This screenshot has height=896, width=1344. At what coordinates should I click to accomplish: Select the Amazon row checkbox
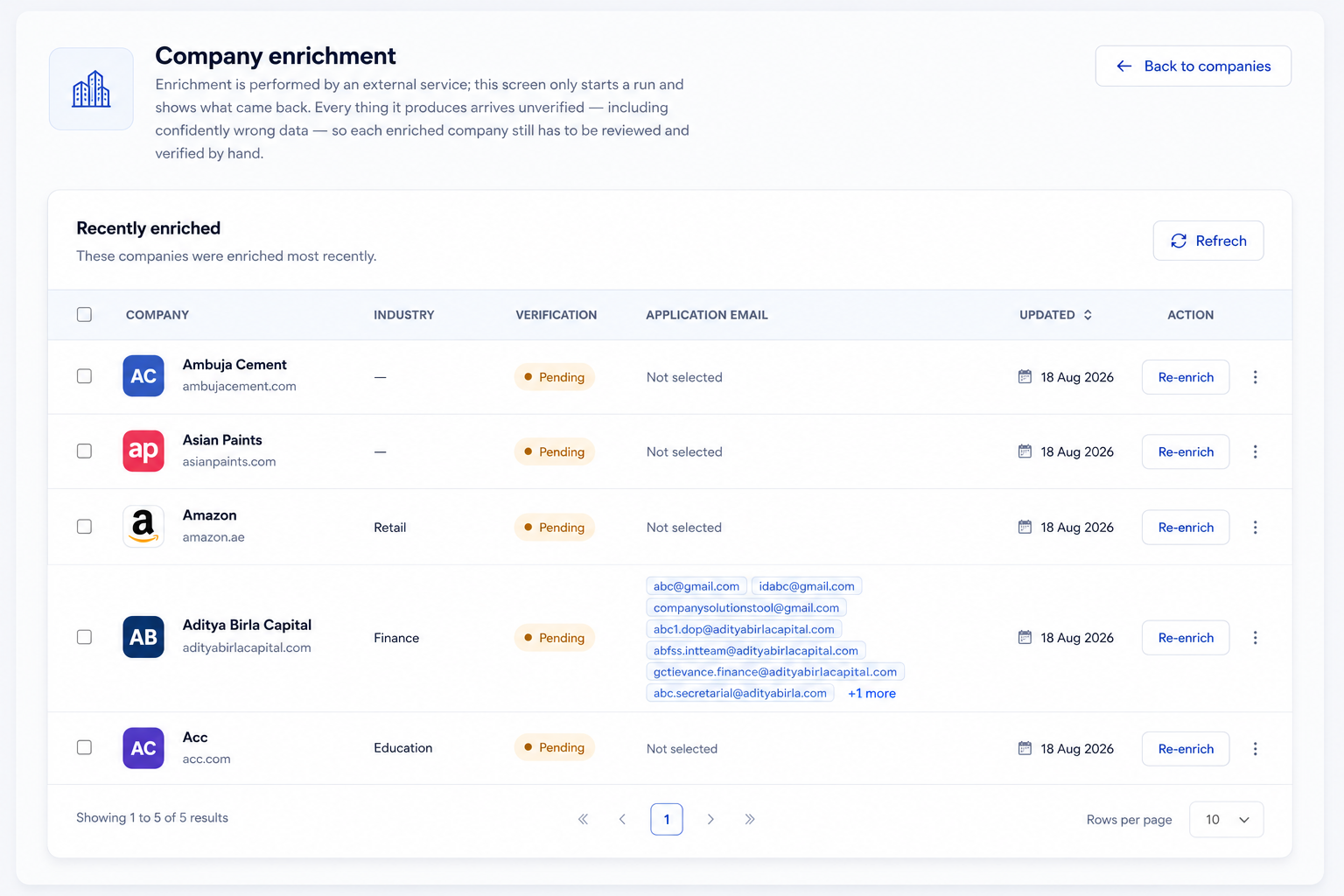84,527
